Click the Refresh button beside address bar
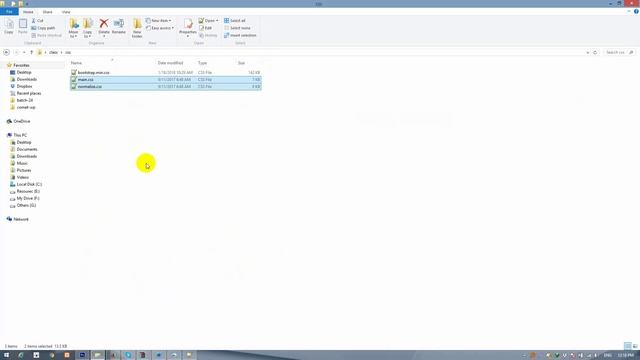Screen dimensions: 640x360 tap(595, 52)
